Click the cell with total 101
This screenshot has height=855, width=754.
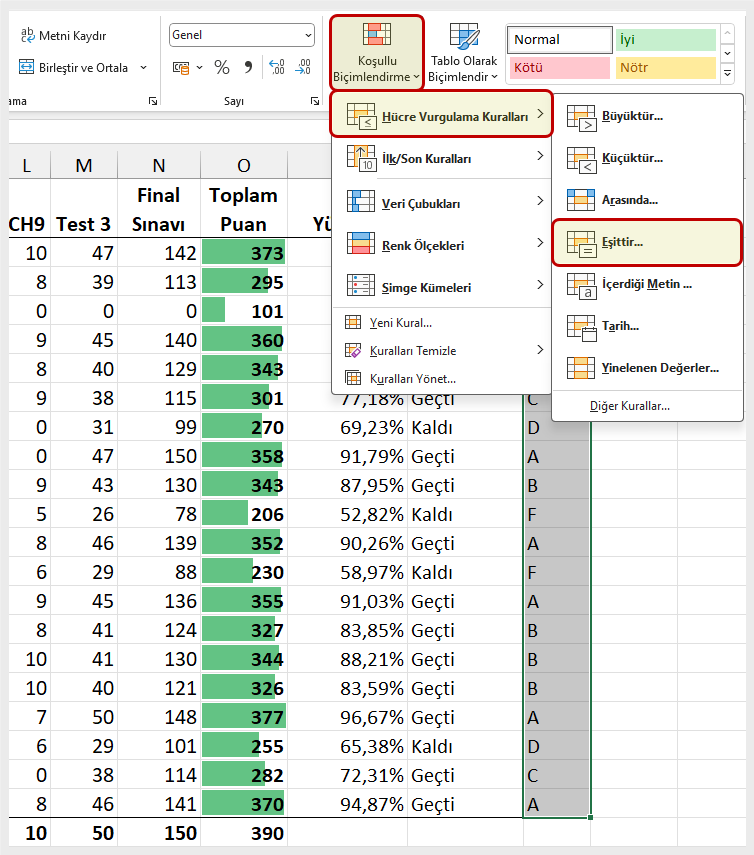[244, 311]
